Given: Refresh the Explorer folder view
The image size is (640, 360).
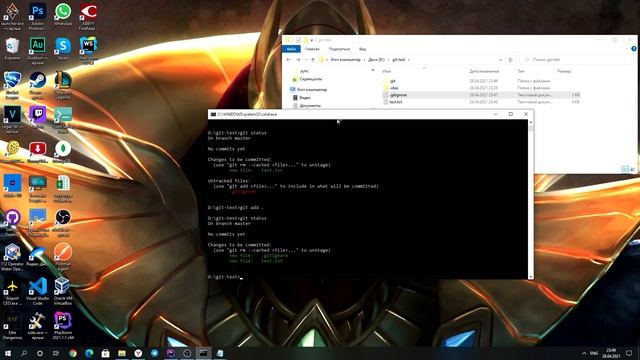Looking at the screenshot, I should [510, 60].
